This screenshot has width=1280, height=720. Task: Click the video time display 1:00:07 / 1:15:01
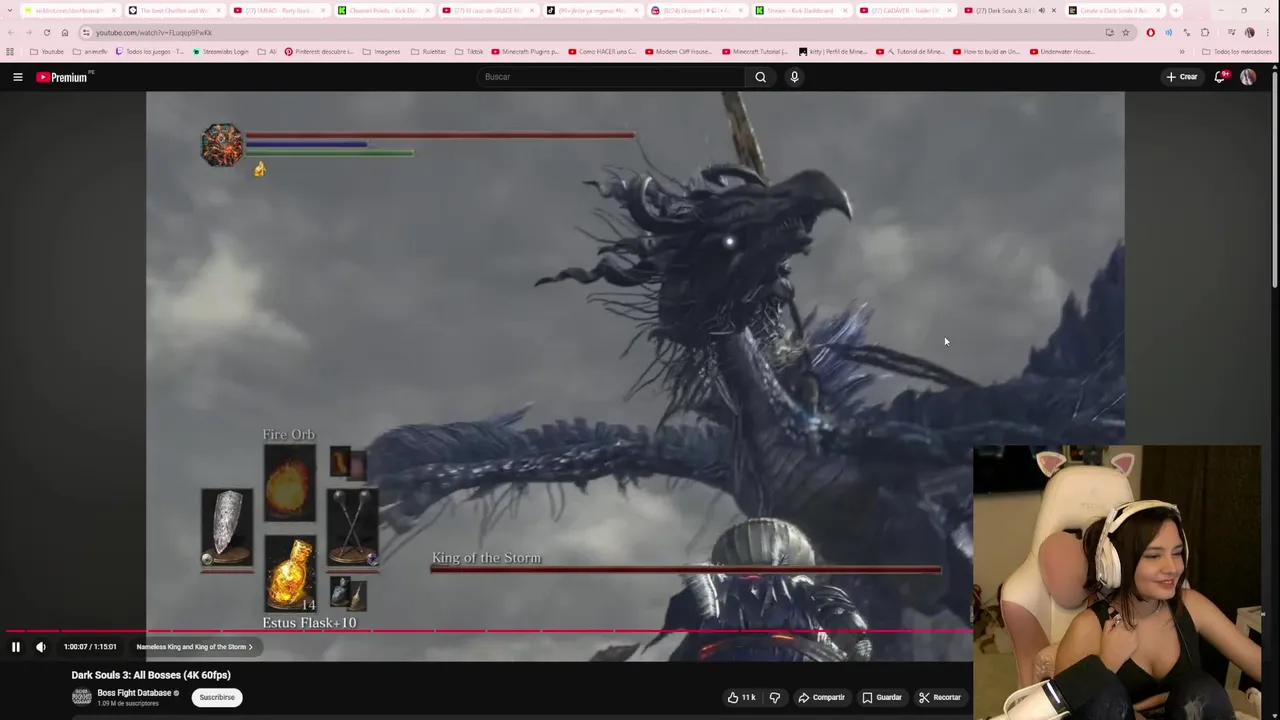coord(90,647)
